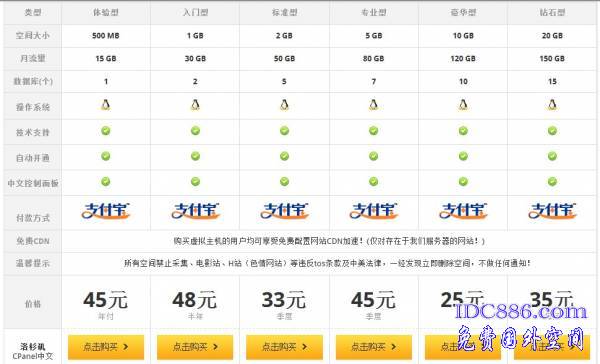The height and width of the screenshot is (364, 600).
Task: Click green check for 技术支持 under 钻石型
Action: tap(552, 131)
